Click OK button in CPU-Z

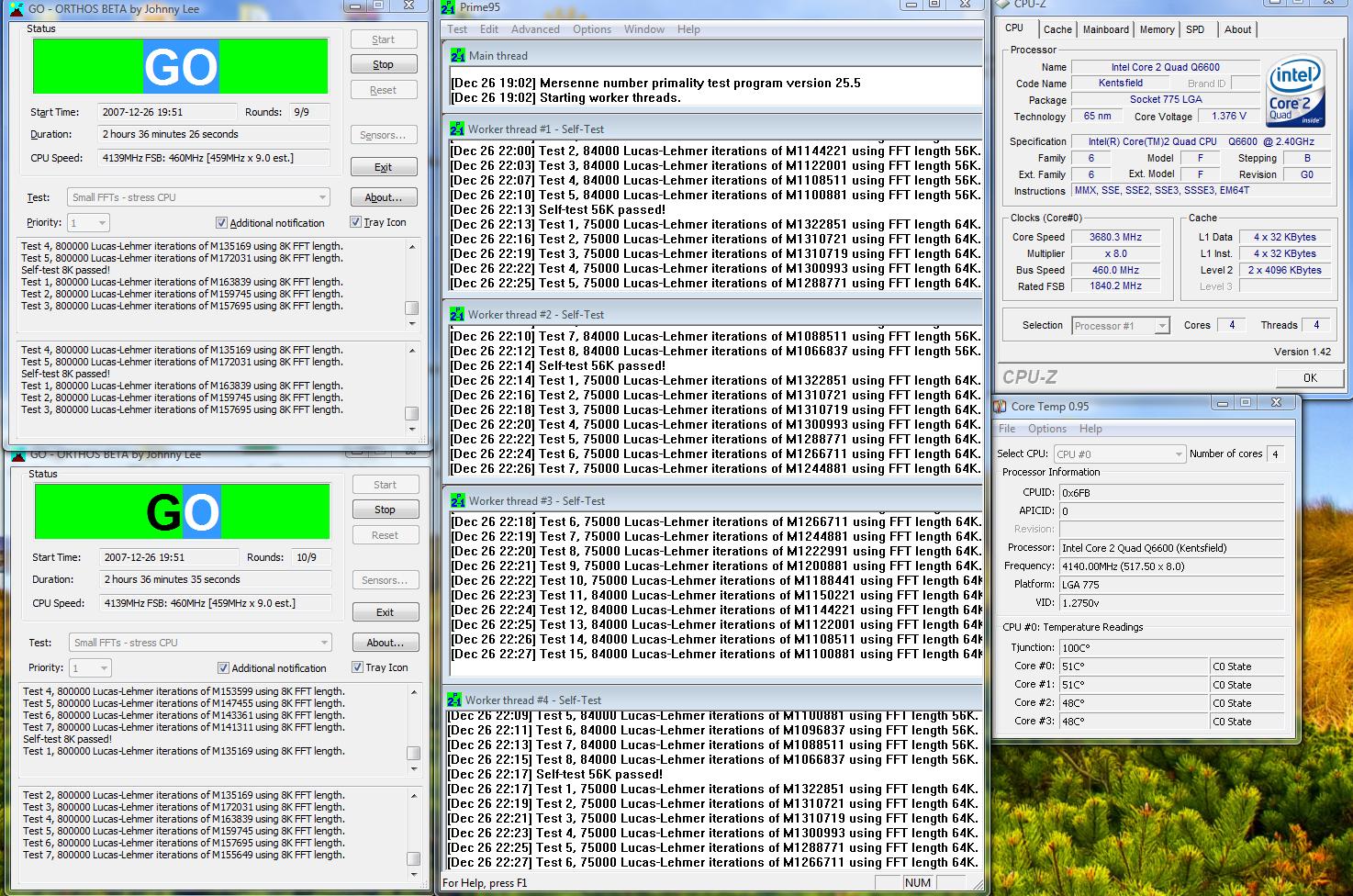point(1309,377)
